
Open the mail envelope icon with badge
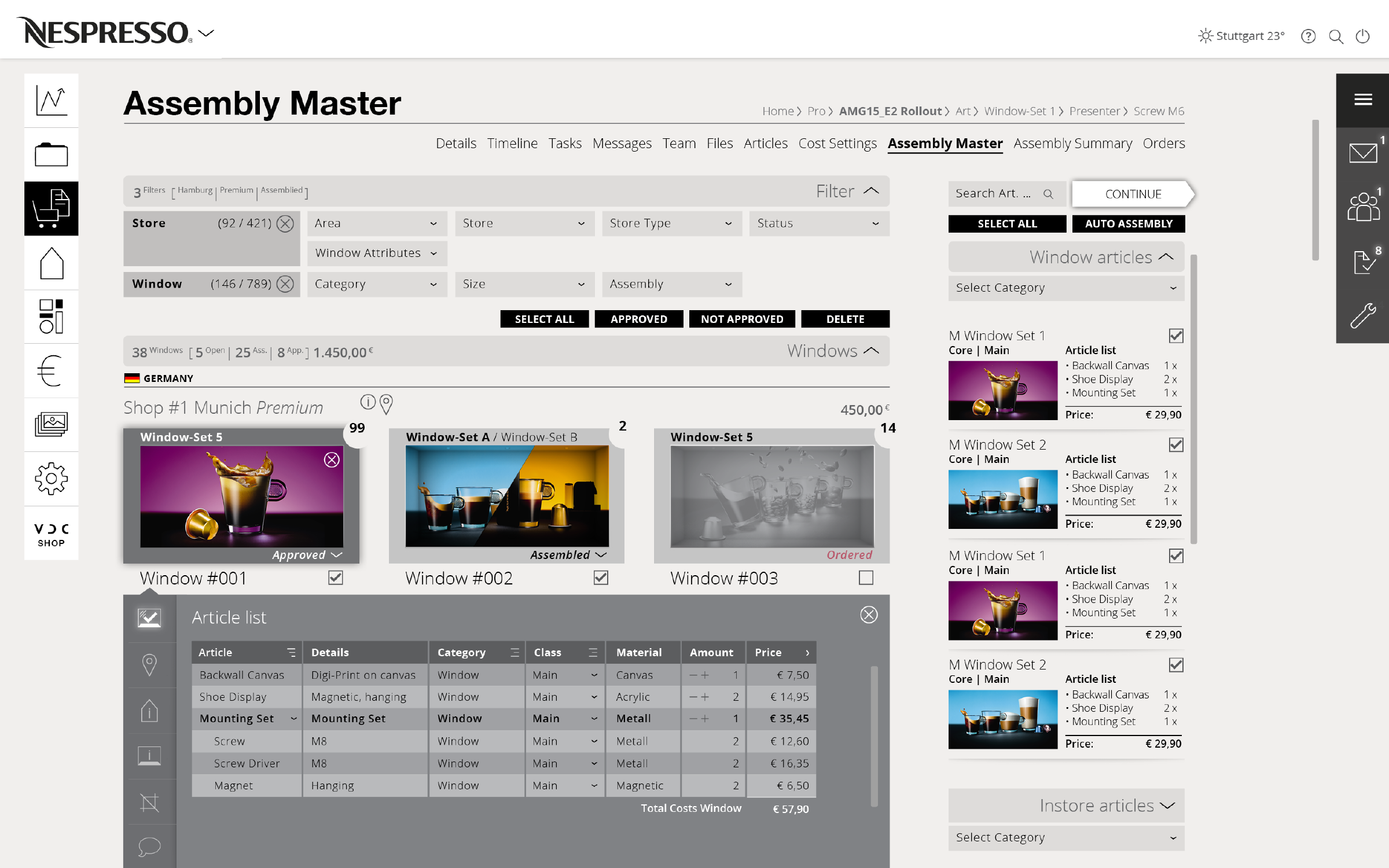[1362, 153]
